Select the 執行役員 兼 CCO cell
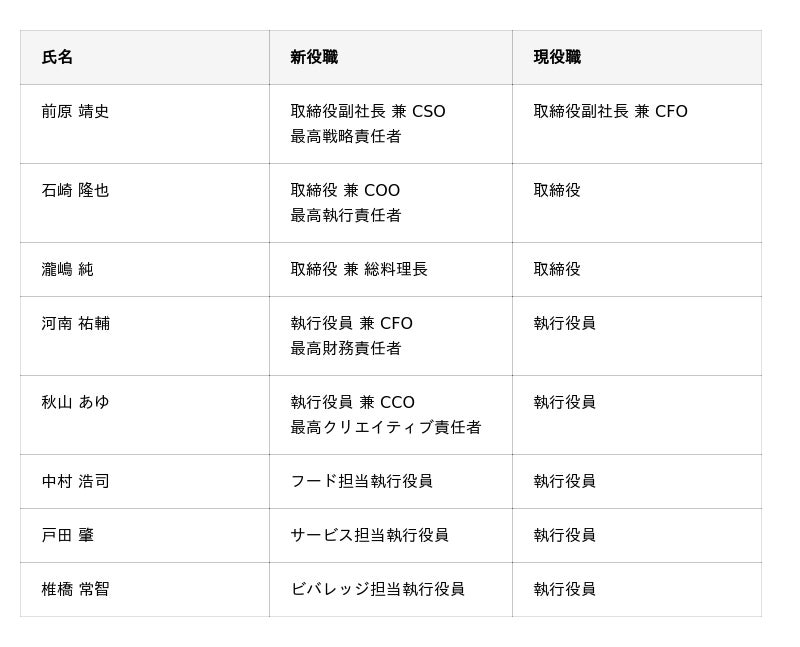 (352, 403)
